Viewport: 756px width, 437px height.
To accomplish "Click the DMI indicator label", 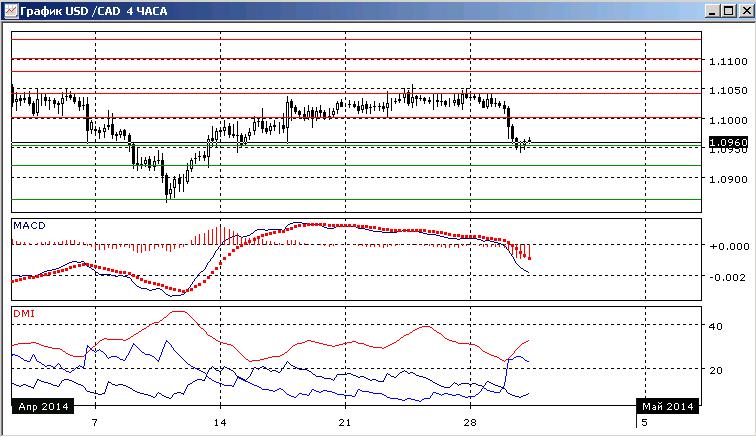I will point(24,314).
